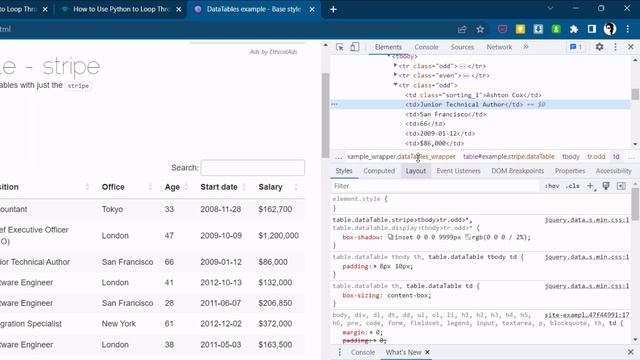Open the Extensions puzzle icon

(574, 29)
